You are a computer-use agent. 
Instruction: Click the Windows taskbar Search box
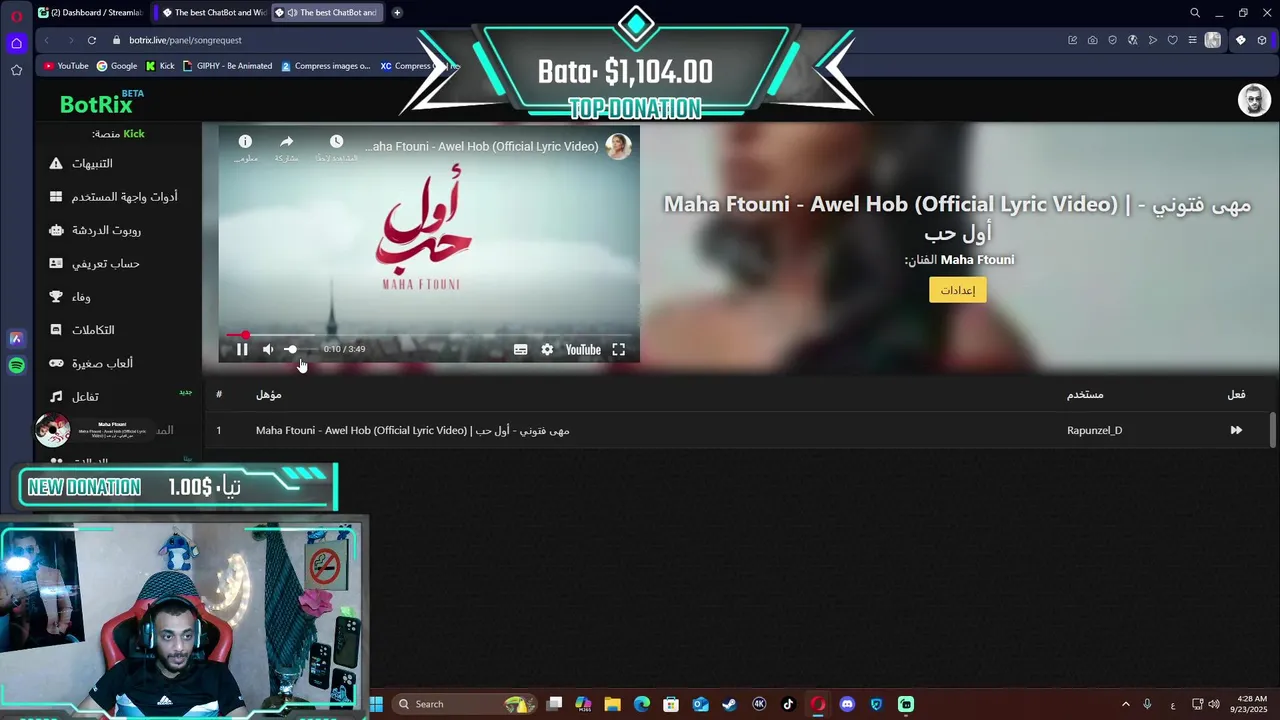463,704
